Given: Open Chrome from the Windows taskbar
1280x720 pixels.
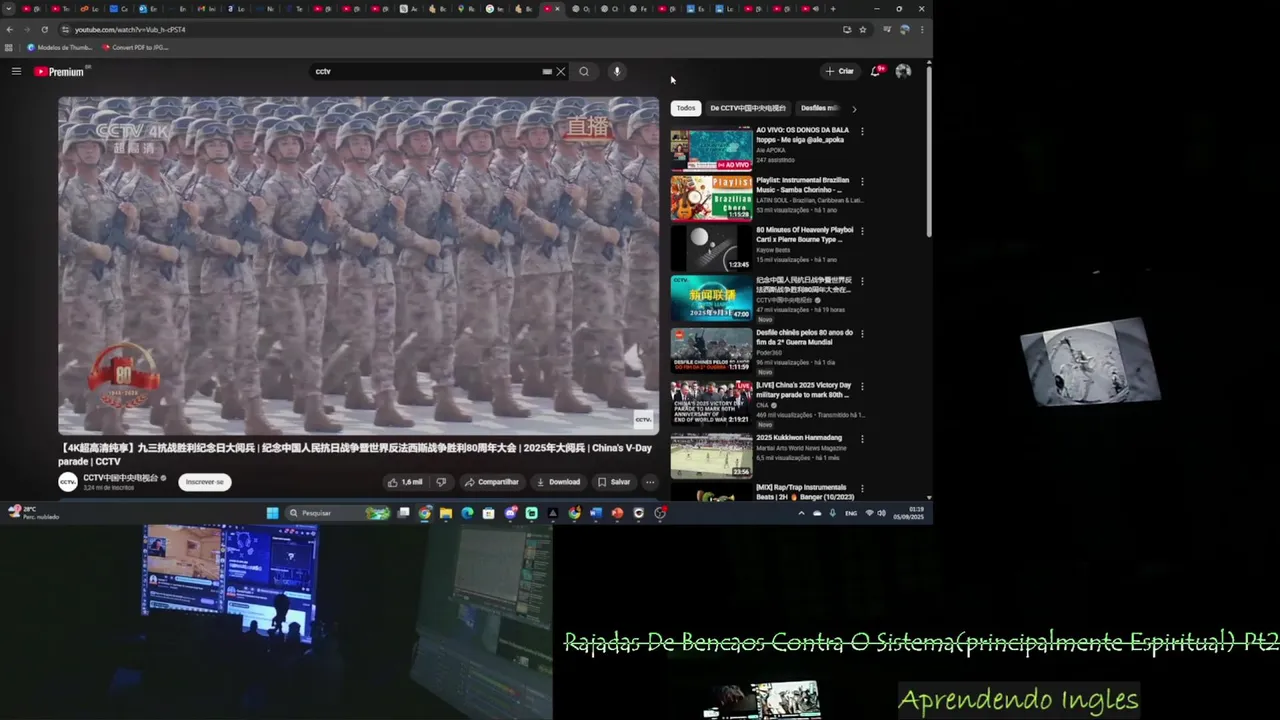Looking at the screenshot, I should click(x=425, y=513).
